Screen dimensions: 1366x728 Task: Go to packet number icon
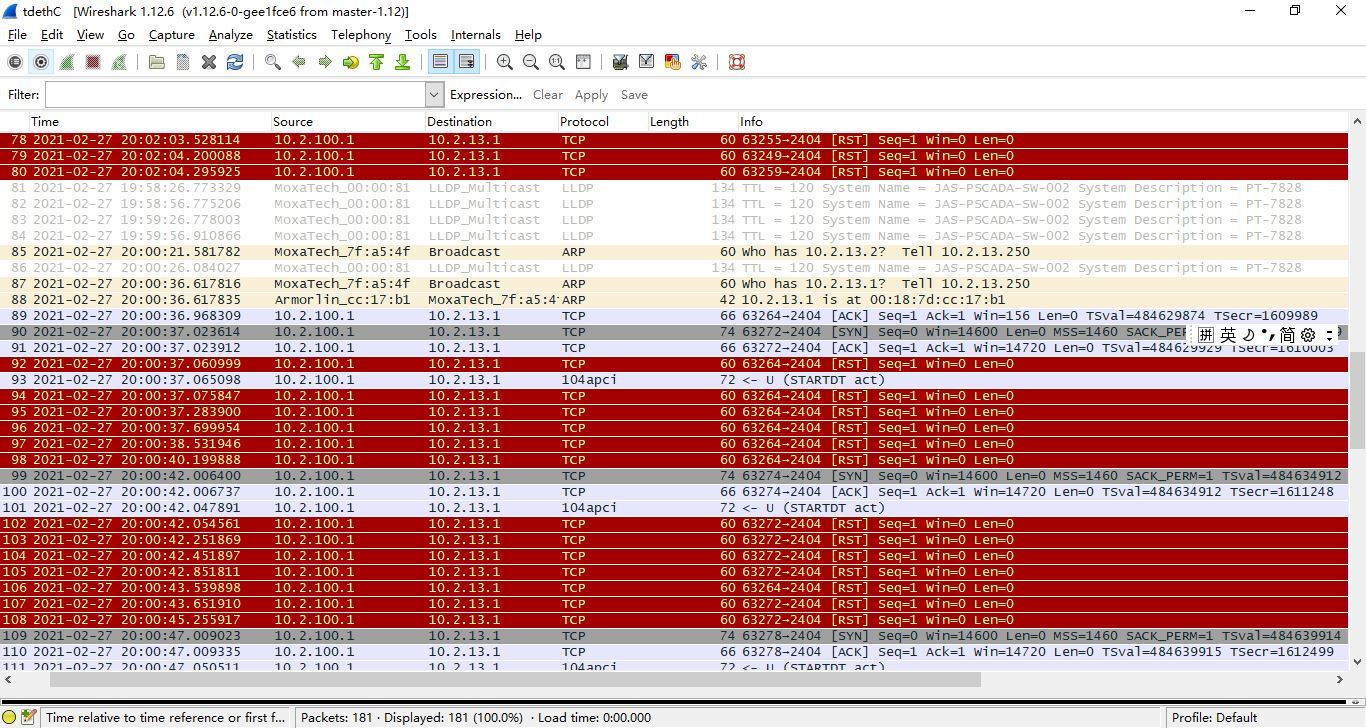click(x=351, y=62)
